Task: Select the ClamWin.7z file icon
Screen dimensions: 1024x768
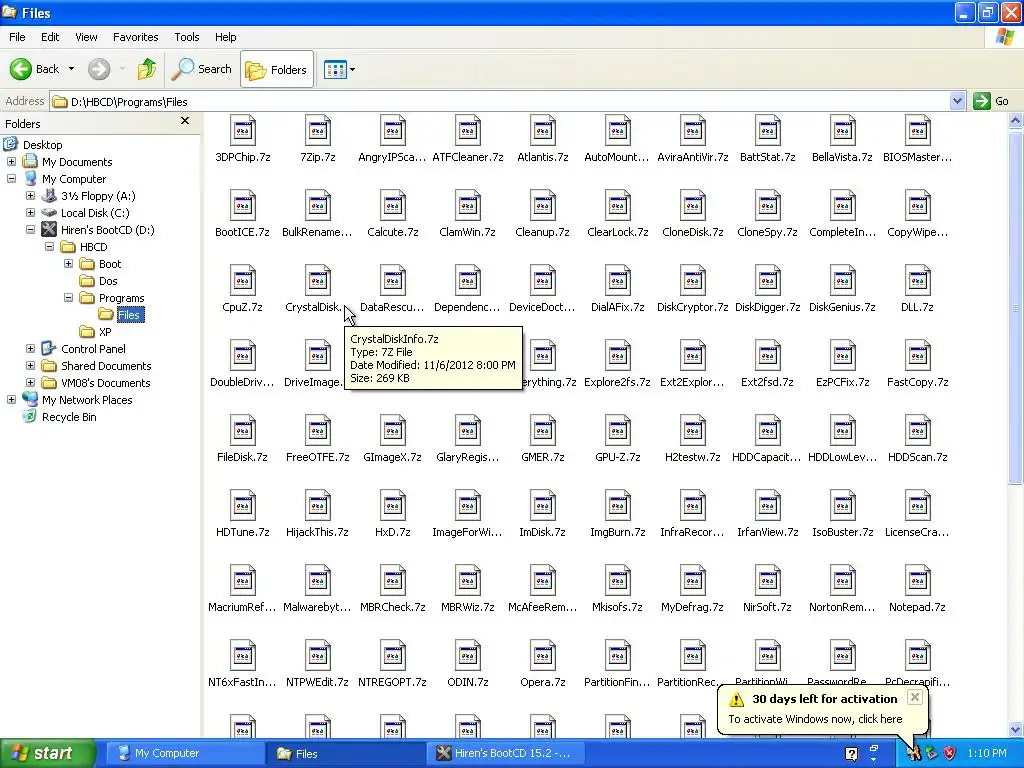Action: tap(468, 206)
